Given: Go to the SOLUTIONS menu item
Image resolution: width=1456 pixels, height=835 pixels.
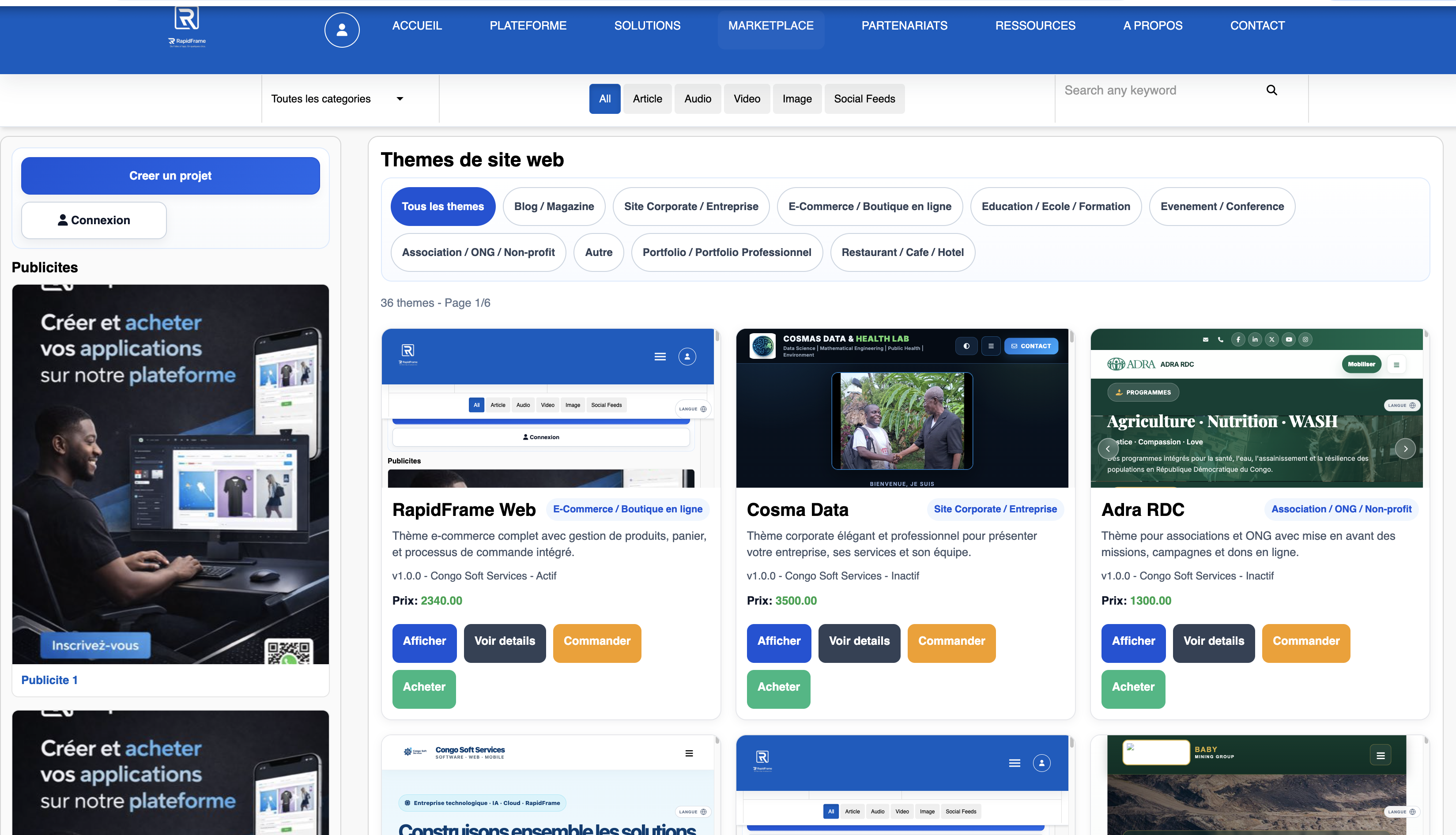Looking at the screenshot, I should click(x=647, y=26).
